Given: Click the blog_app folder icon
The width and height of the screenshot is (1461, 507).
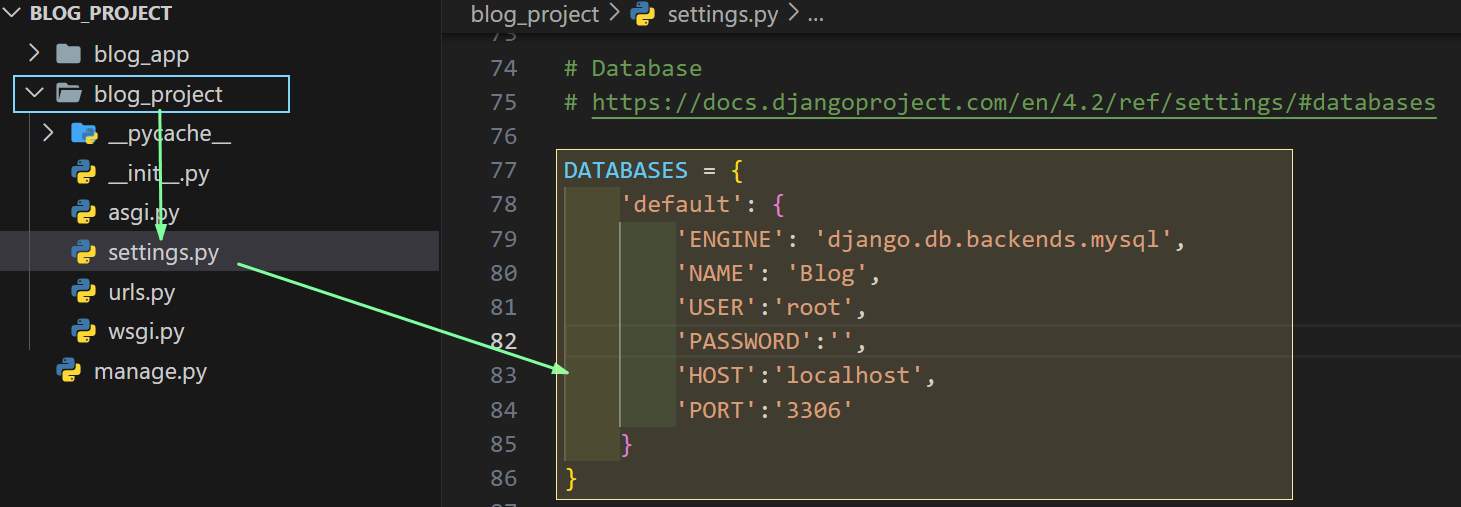Looking at the screenshot, I should pyautogui.click(x=68, y=53).
